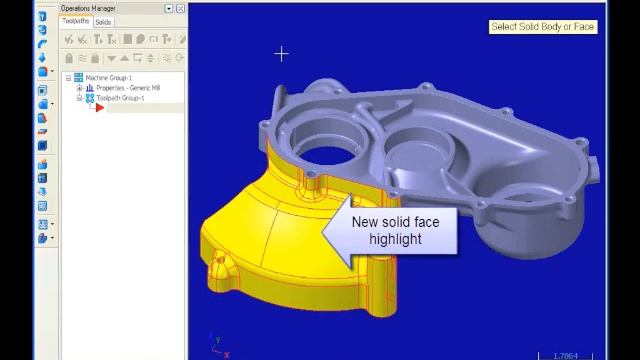Viewport: 640px width, 360px height.
Task: Open the dropdown arrow of the second-to-last toolbar icon
Action: pyautogui.click(x=52, y=224)
